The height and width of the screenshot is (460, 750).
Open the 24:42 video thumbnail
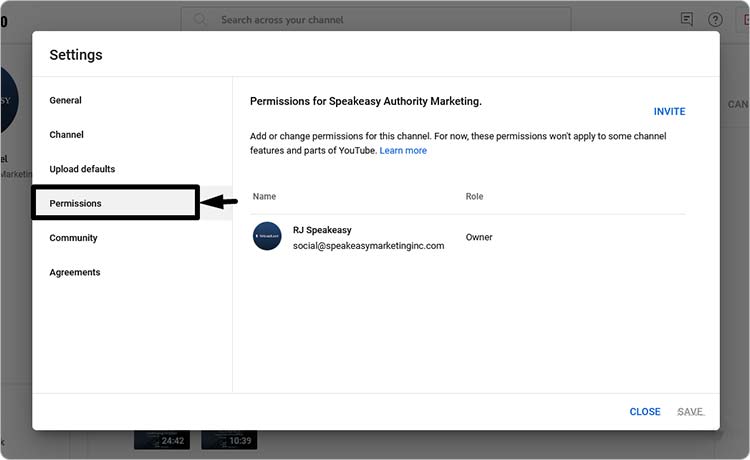pyautogui.click(x=162, y=440)
